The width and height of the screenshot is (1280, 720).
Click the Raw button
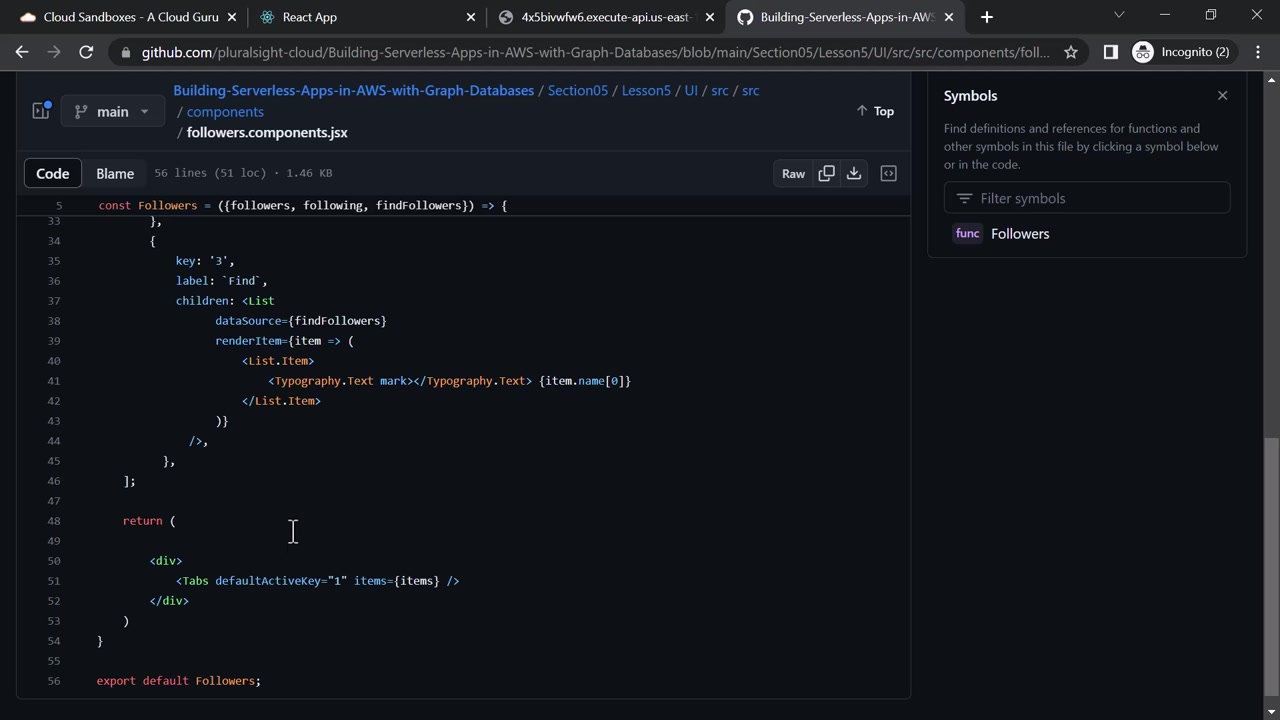coord(793,173)
